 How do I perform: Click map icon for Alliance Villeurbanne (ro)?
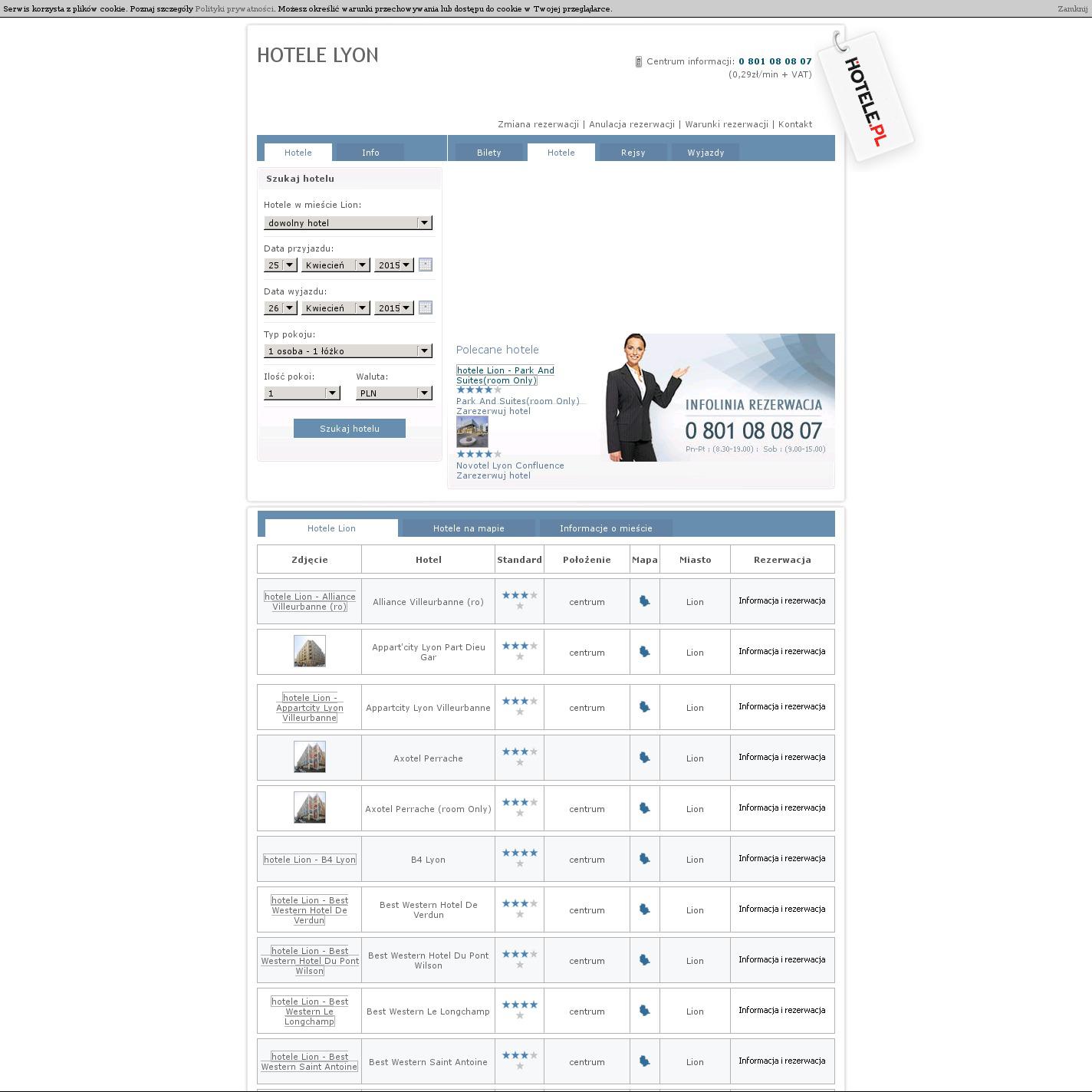[x=644, y=601]
